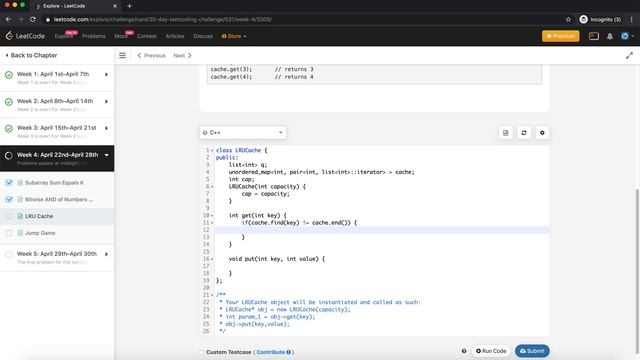Click the LRU Cache document icon
The width and height of the screenshot is (640, 360).
[20, 216]
